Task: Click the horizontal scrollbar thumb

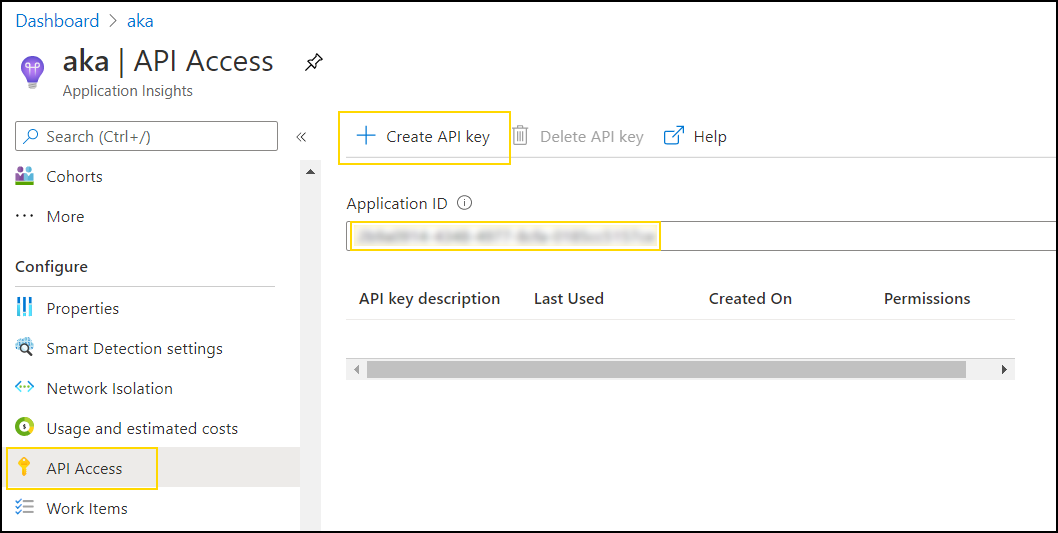Action: pyautogui.click(x=667, y=369)
